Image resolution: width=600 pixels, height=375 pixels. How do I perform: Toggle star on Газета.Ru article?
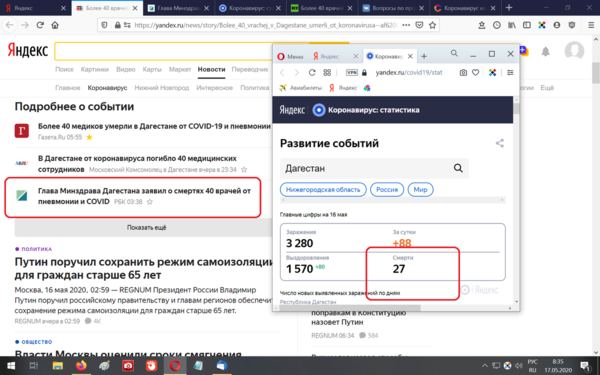pos(89,137)
